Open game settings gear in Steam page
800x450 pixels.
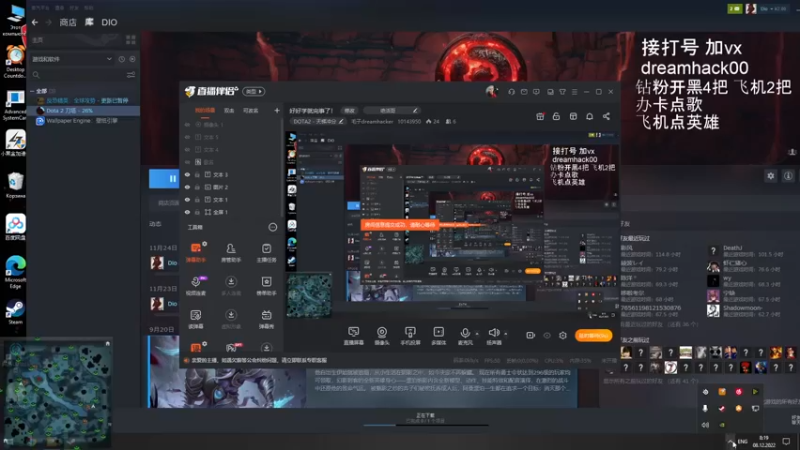770,176
